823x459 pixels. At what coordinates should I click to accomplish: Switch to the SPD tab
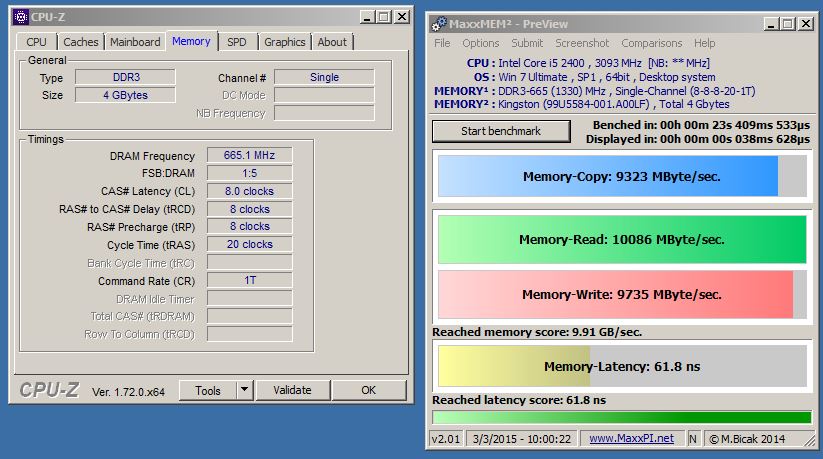236,42
